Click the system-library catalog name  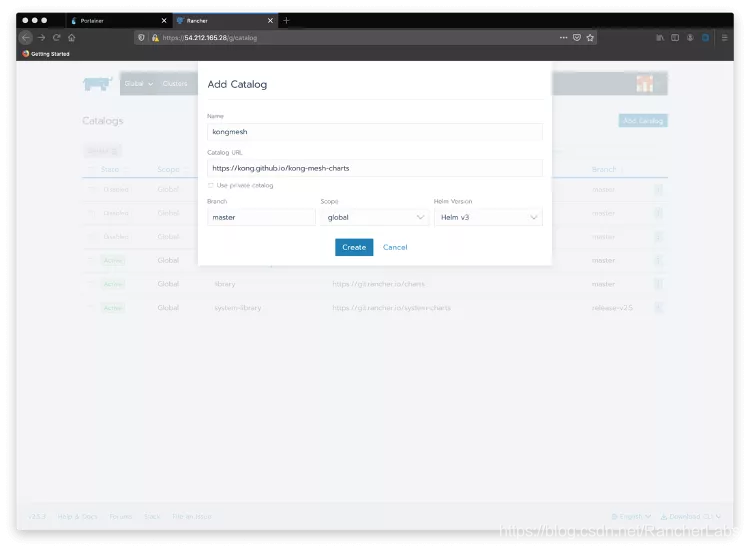238,308
